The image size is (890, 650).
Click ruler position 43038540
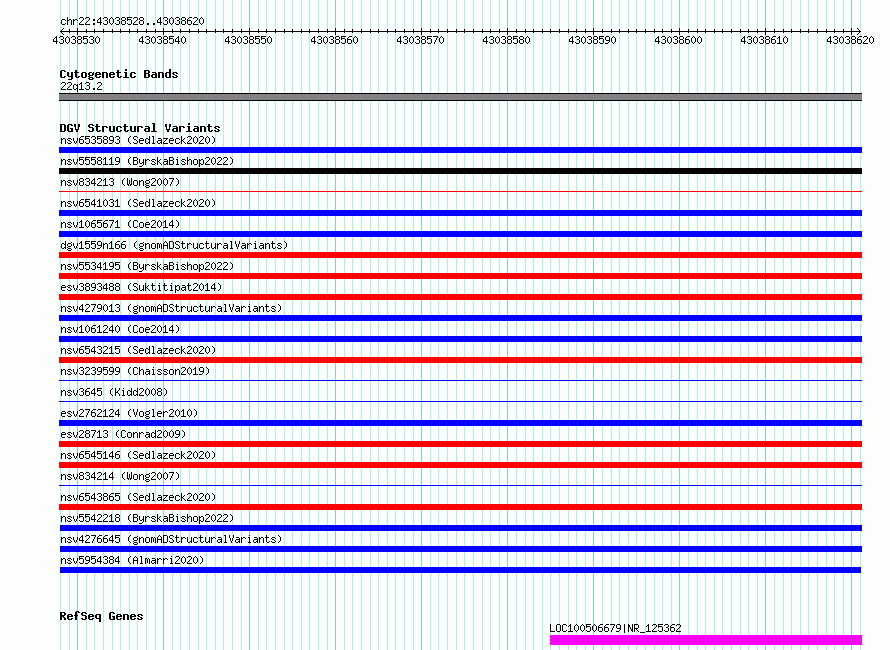(162, 40)
